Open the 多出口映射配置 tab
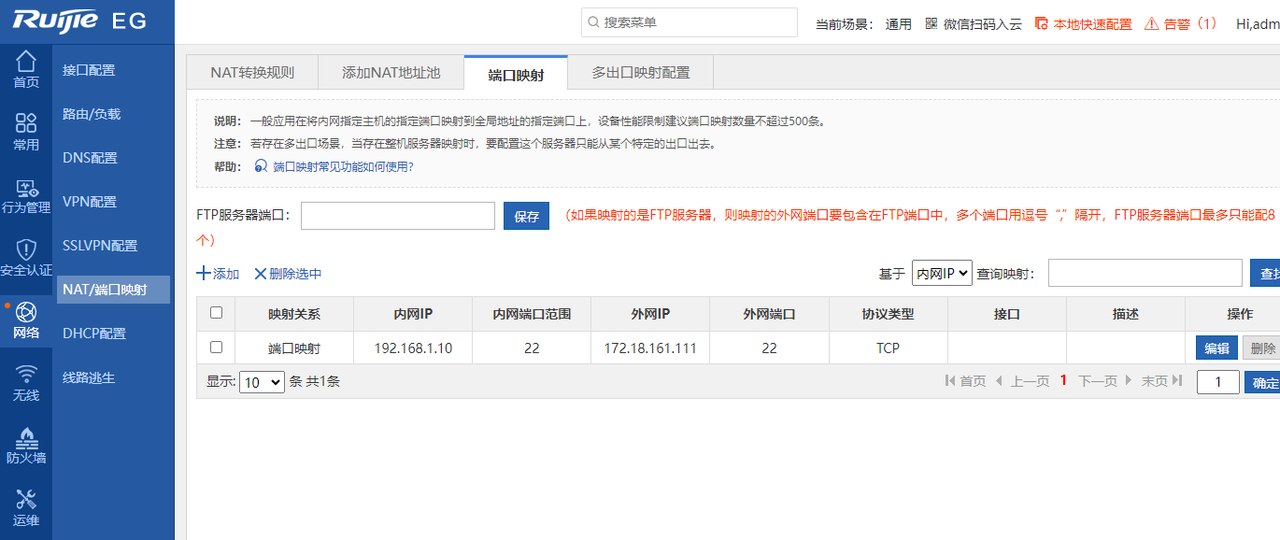 pos(640,73)
